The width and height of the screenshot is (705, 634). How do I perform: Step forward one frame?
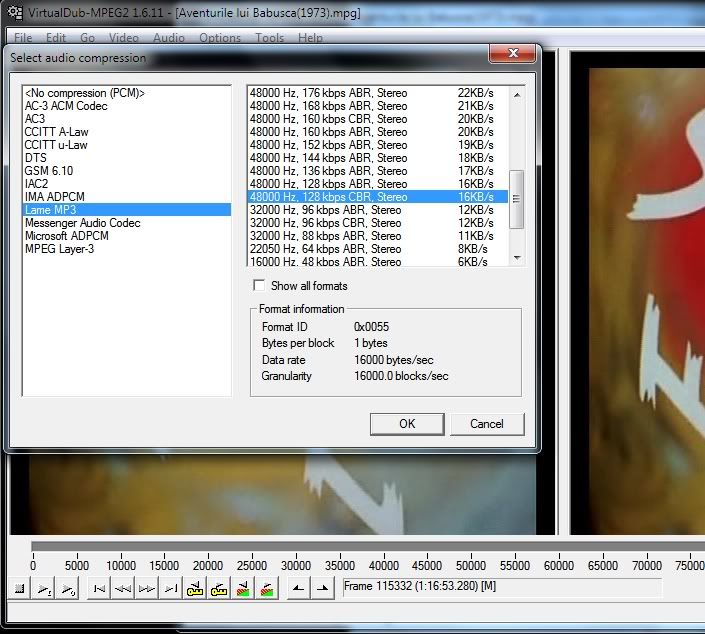pyautogui.click(x=147, y=589)
